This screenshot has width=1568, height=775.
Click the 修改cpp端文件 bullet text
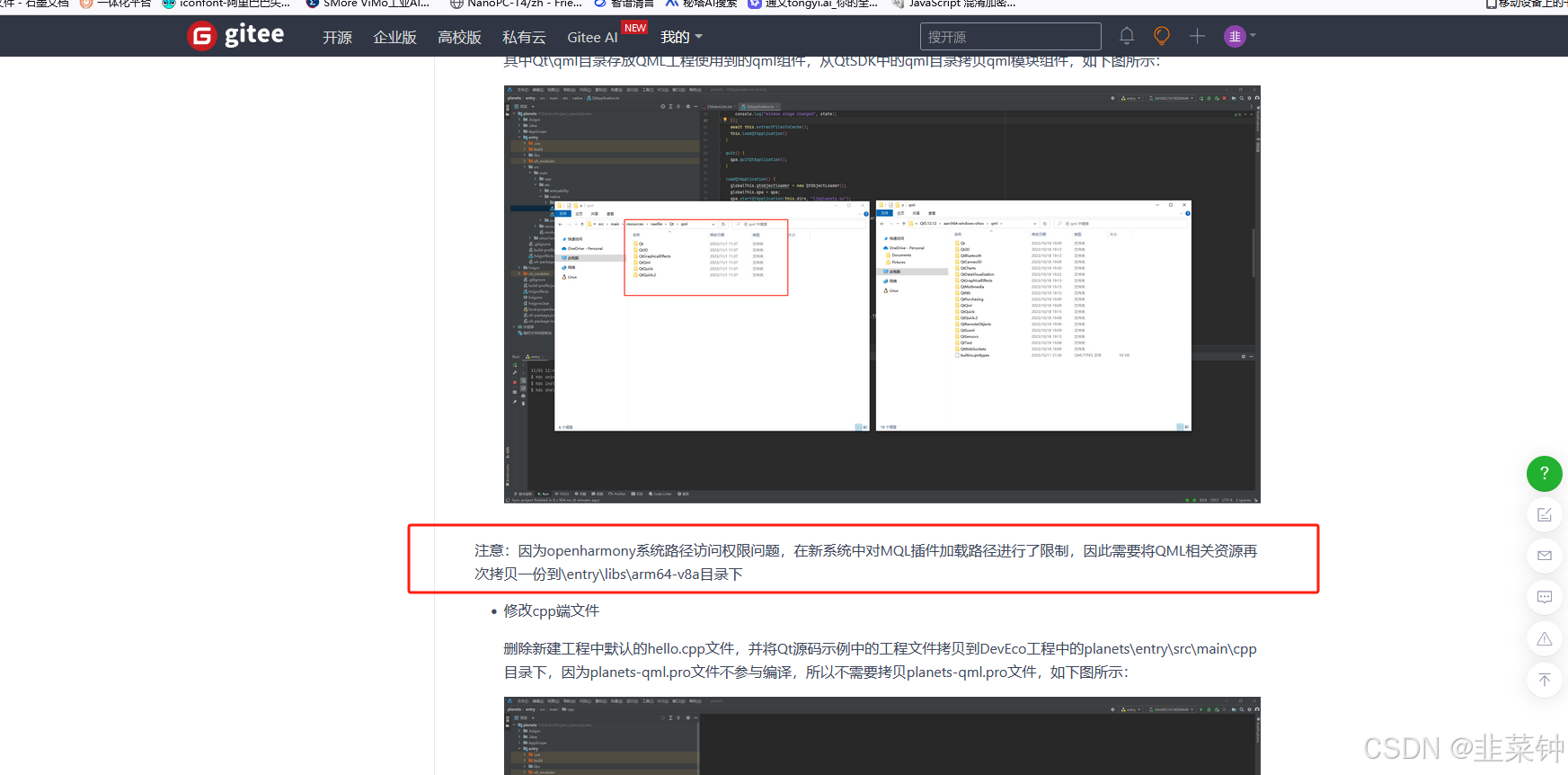(551, 611)
